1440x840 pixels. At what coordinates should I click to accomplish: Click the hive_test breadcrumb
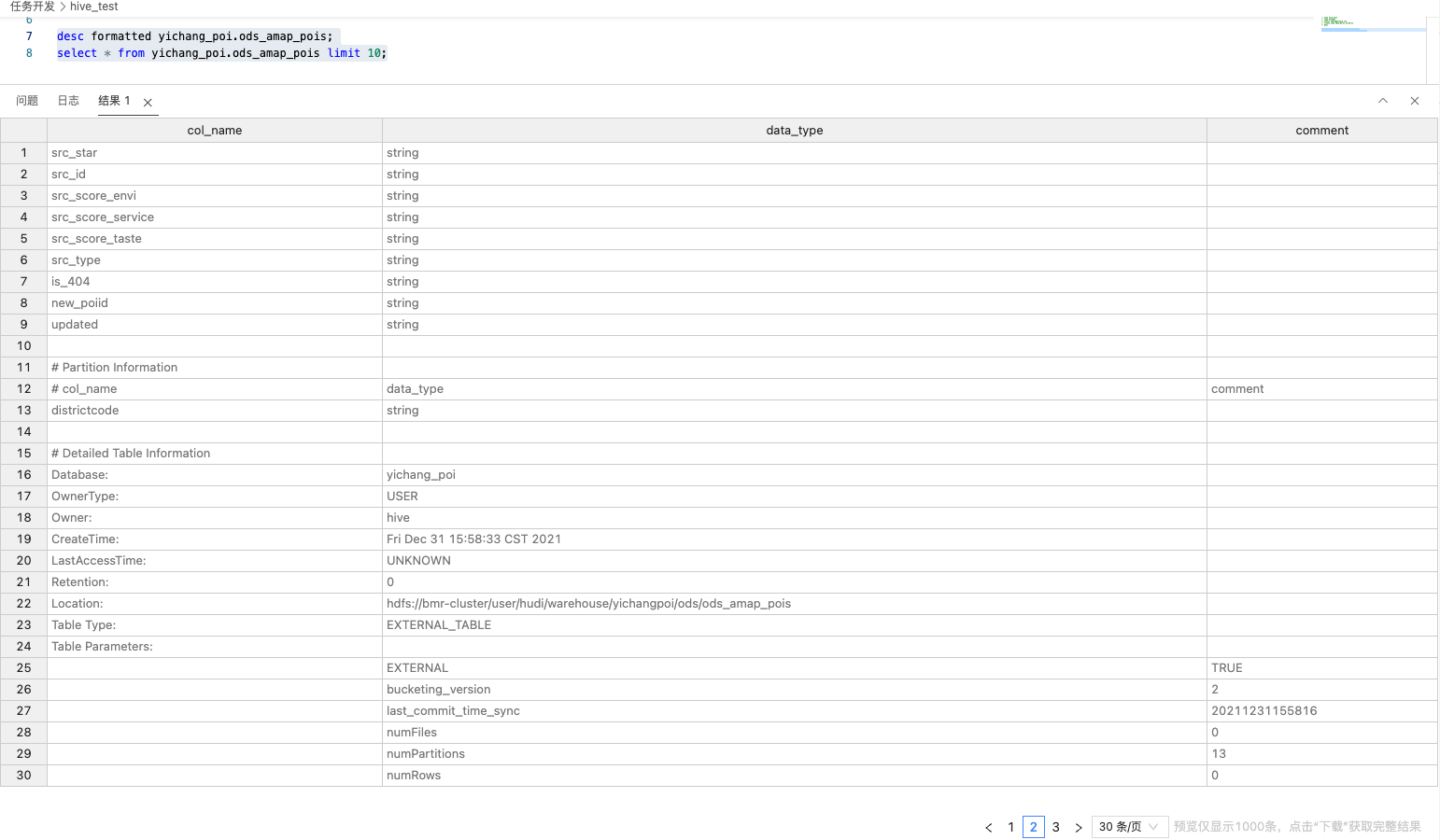(x=94, y=7)
